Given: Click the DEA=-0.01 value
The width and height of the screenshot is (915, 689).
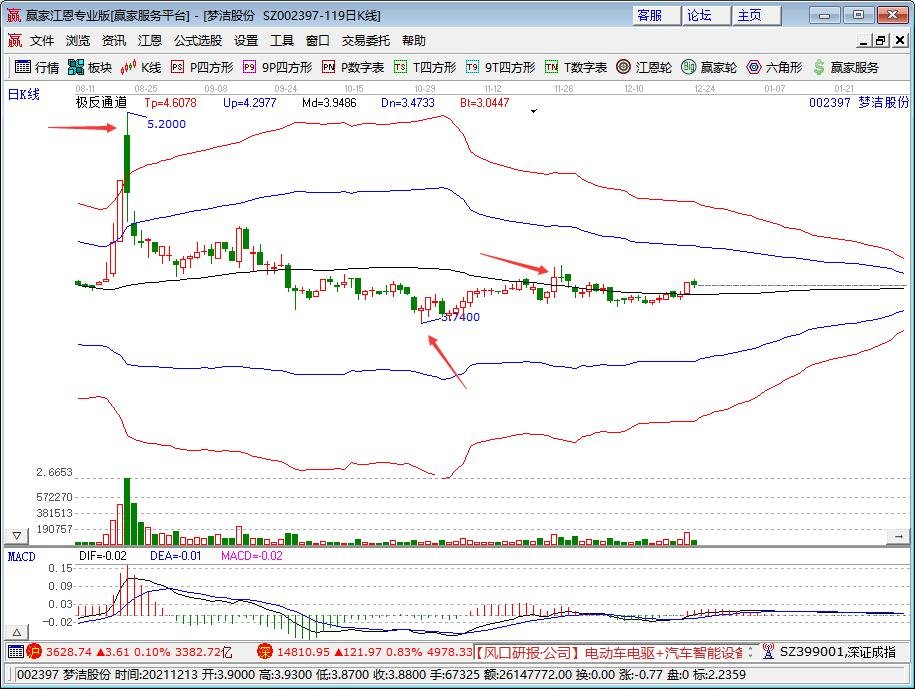Looking at the screenshot, I should [x=176, y=556].
